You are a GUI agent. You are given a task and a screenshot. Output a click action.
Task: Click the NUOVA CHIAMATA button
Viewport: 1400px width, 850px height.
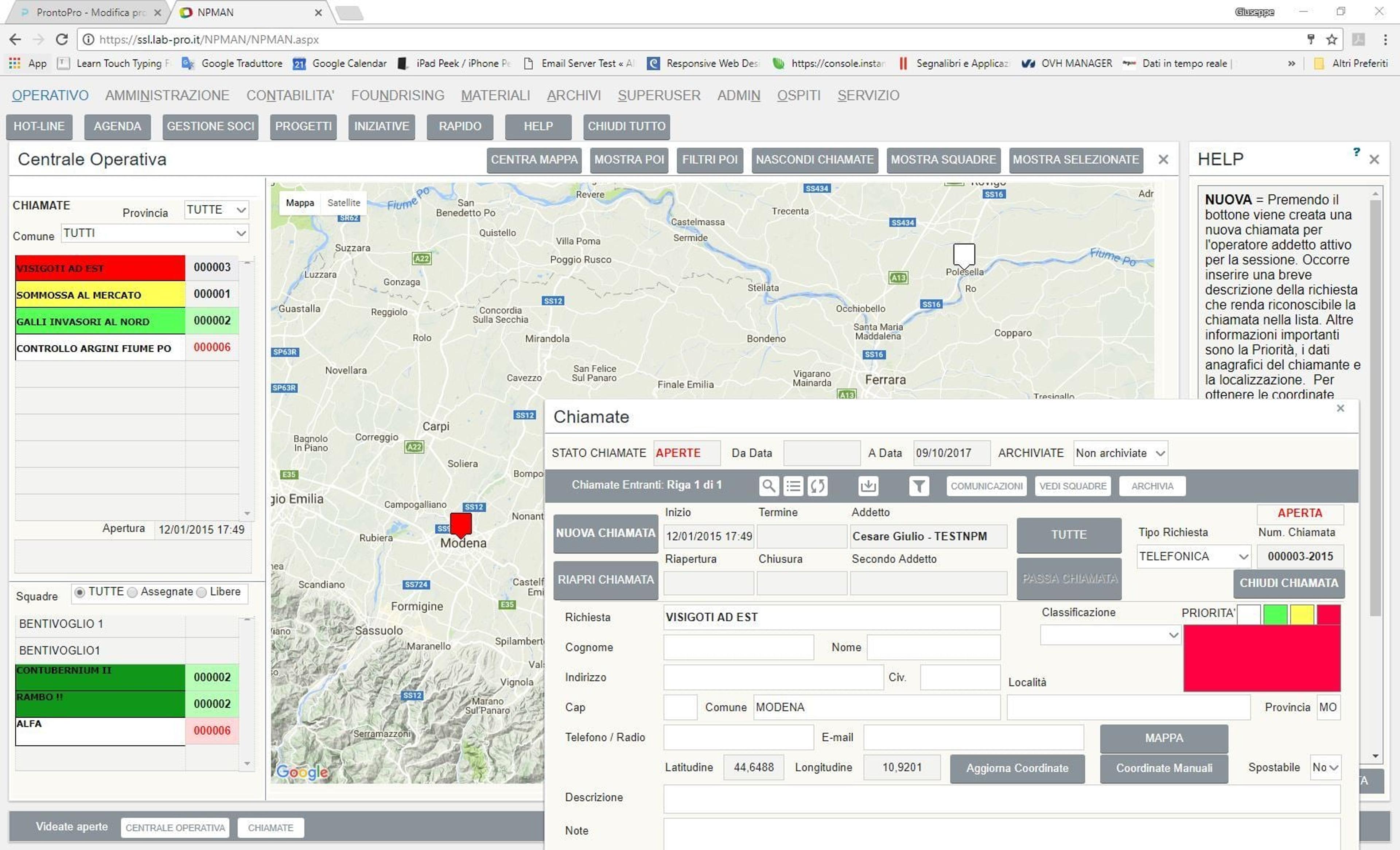(606, 533)
